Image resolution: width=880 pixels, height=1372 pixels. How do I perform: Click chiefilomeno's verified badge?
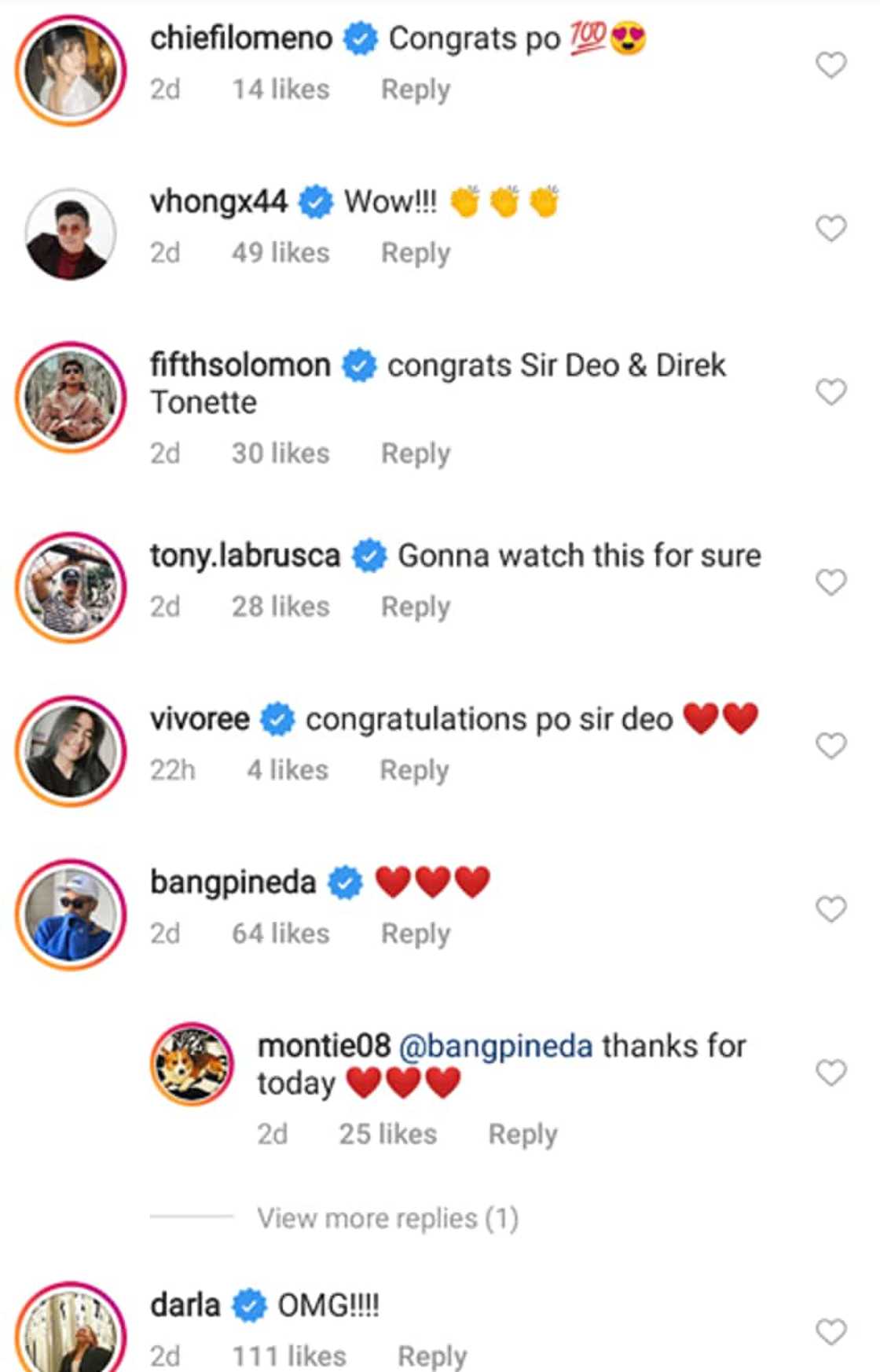(x=361, y=37)
